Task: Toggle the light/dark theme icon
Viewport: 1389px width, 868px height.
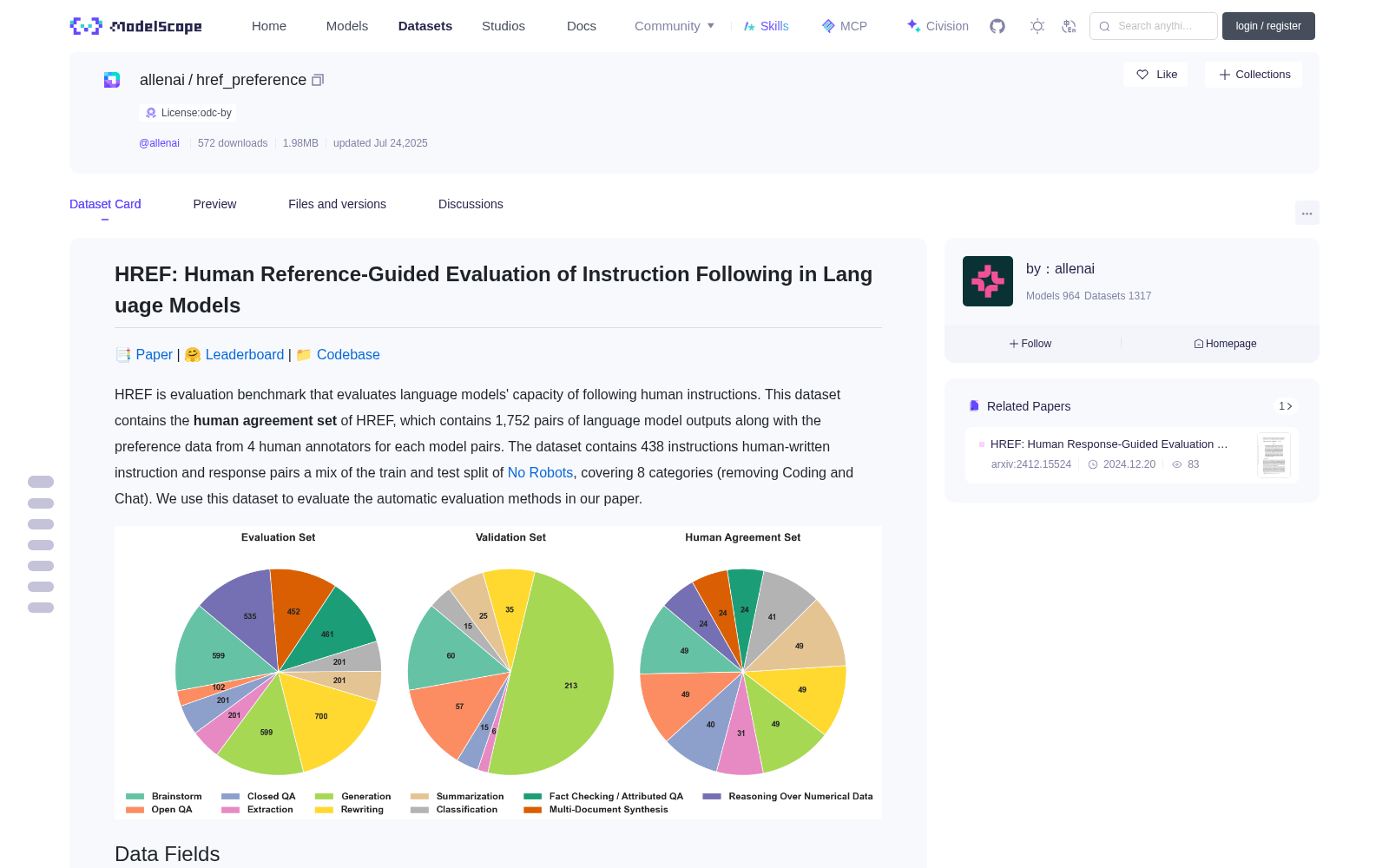Action: 1037,26
